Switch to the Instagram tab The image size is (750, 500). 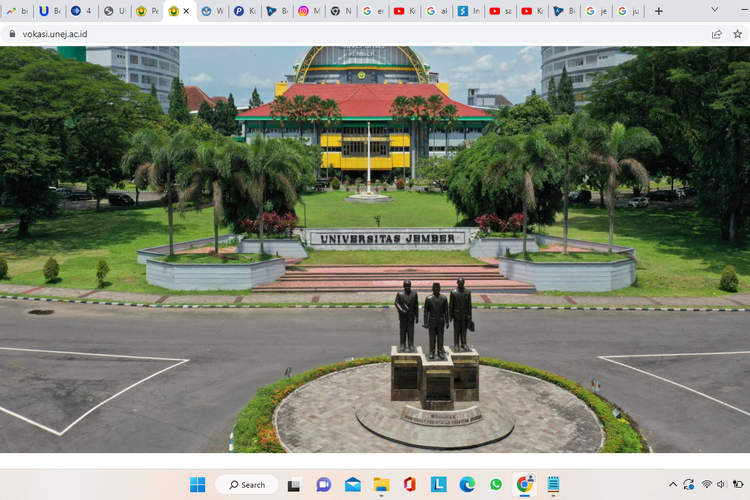[x=304, y=11]
